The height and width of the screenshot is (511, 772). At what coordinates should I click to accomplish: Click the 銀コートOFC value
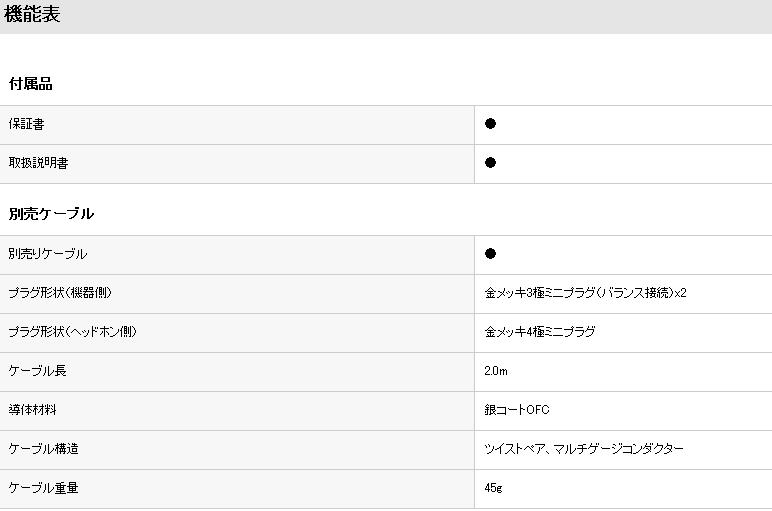(x=517, y=410)
